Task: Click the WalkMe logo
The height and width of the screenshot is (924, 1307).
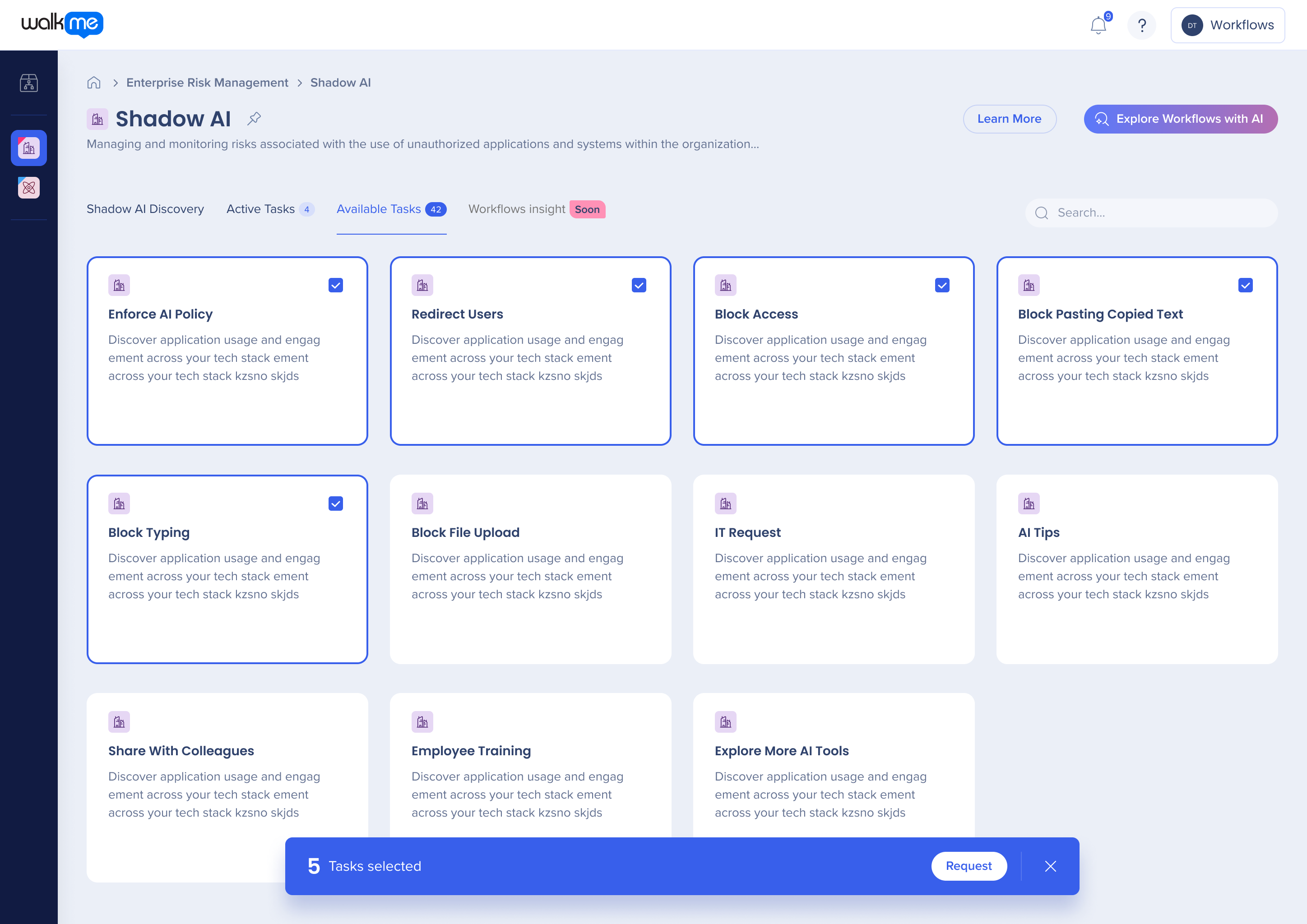Action: (63, 24)
